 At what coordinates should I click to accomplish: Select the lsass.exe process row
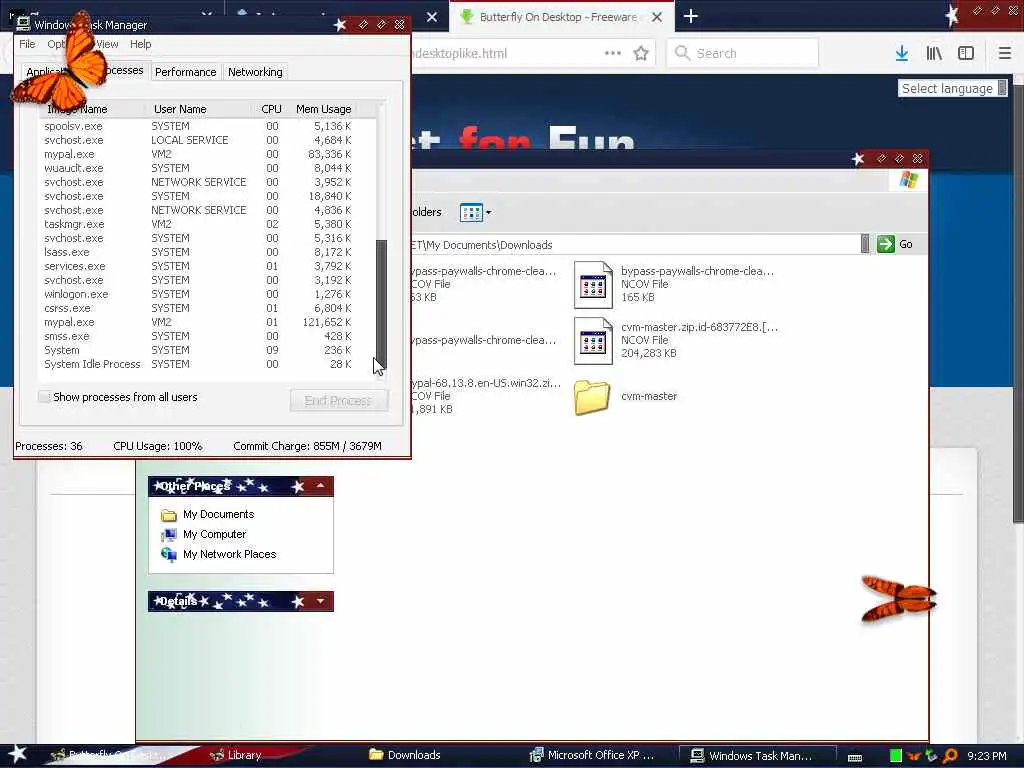pyautogui.click(x=198, y=252)
